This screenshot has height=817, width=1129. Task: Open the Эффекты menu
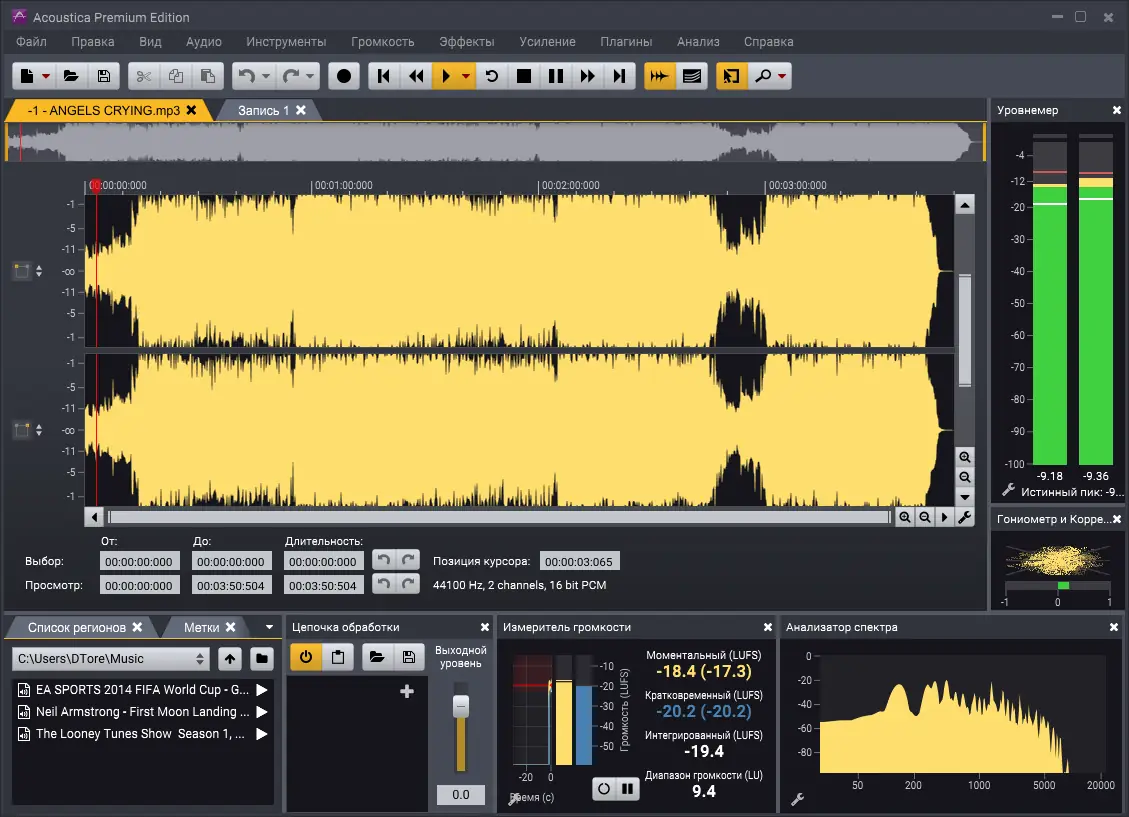pos(466,42)
